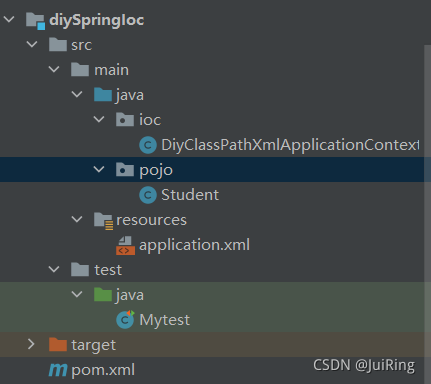This screenshot has width=431, height=384.
Task: Open the application.xml file
Action: tap(194, 246)
